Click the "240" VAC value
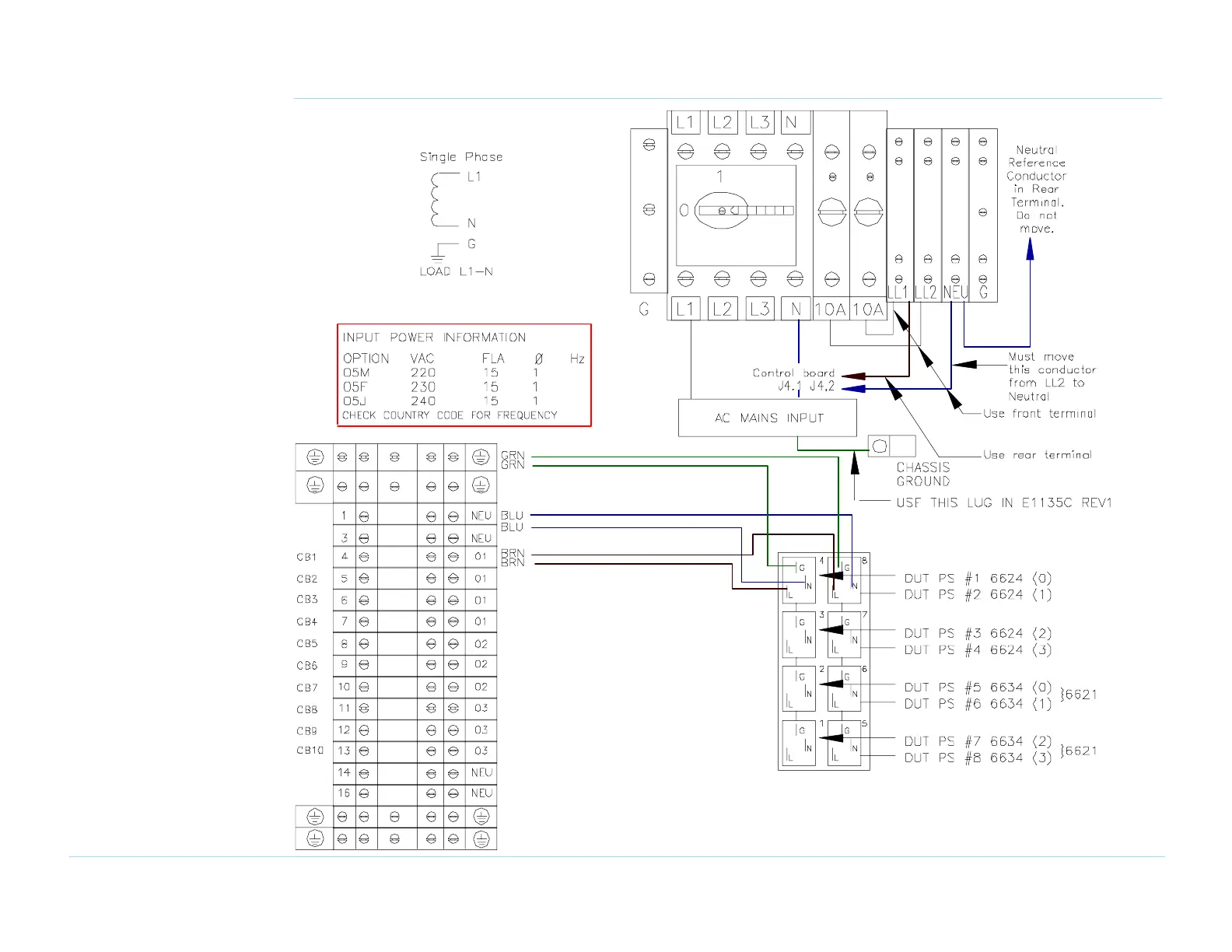Viewport: 1232px width, 952px height. coord(423,401)
